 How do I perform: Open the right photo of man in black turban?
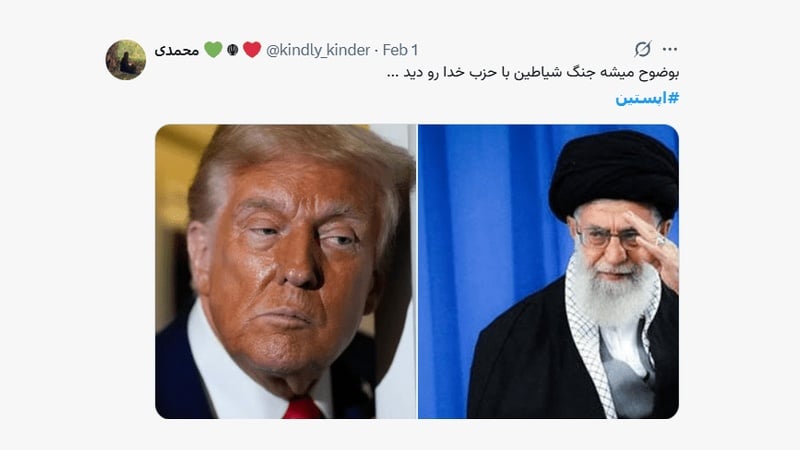click(548, 271)
